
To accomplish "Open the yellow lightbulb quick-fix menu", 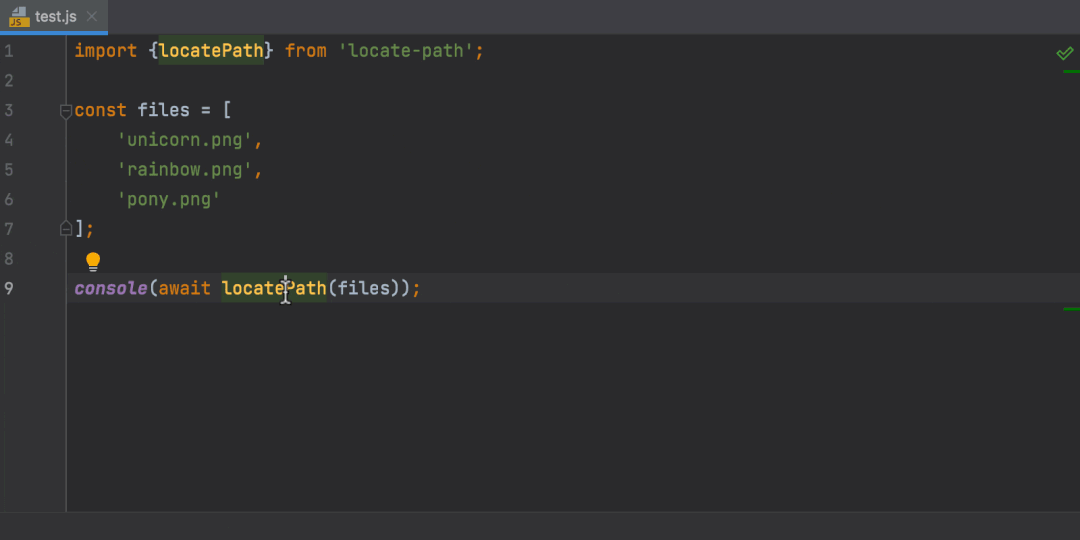I will pyautogui.click(x=93, y=262).
